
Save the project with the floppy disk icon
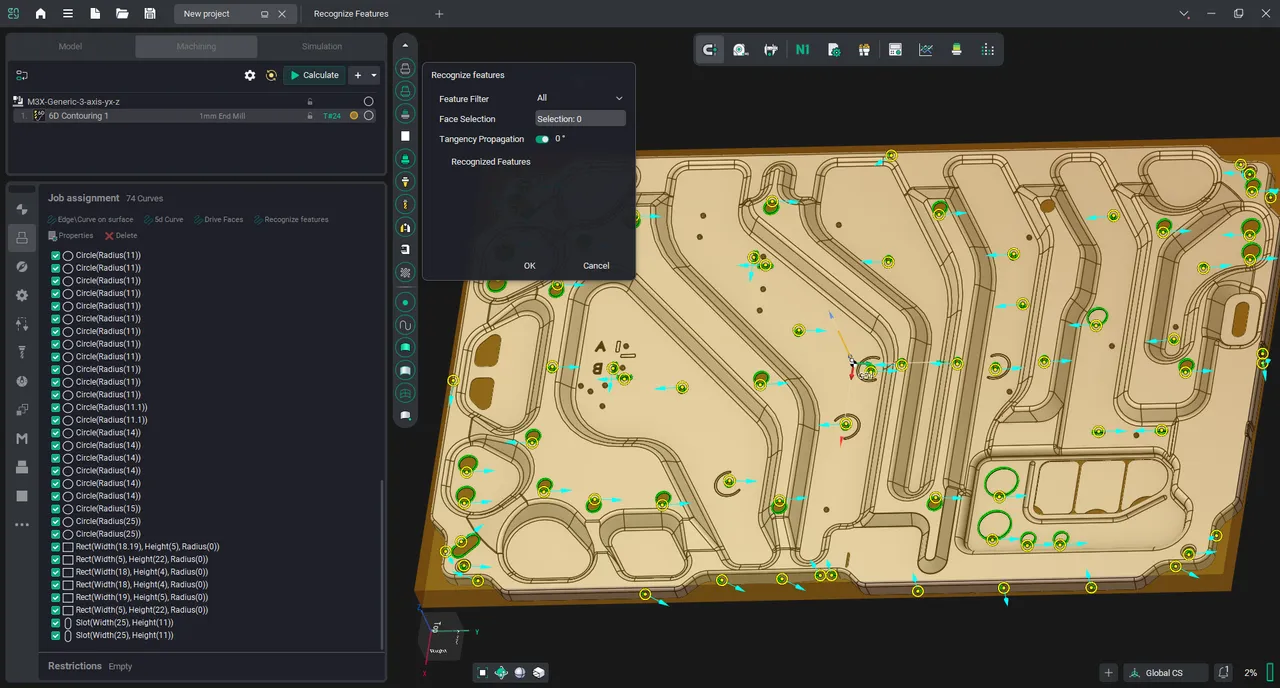tap(149, 14)
